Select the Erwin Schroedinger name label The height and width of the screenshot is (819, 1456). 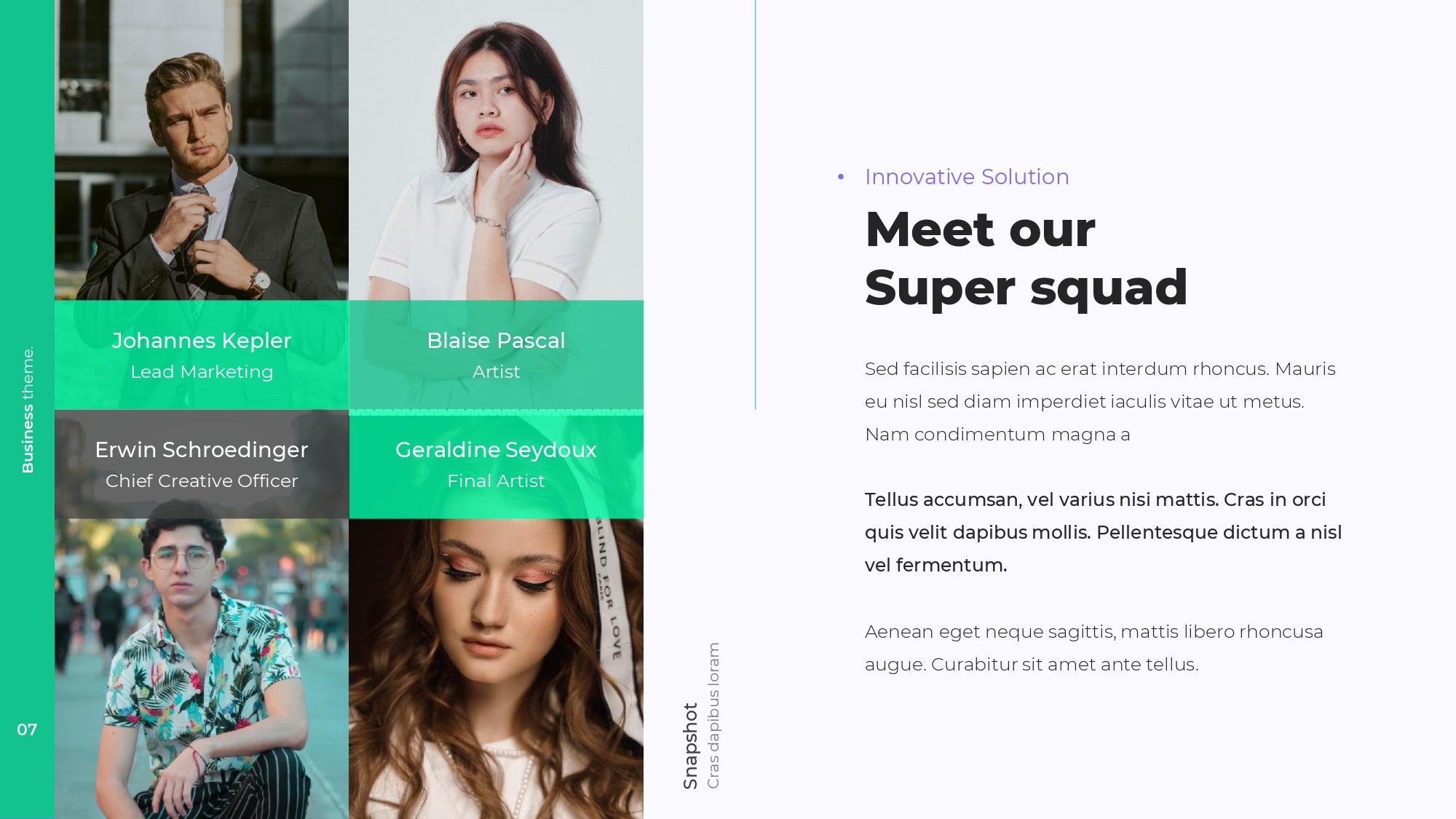tap(202, 450)
